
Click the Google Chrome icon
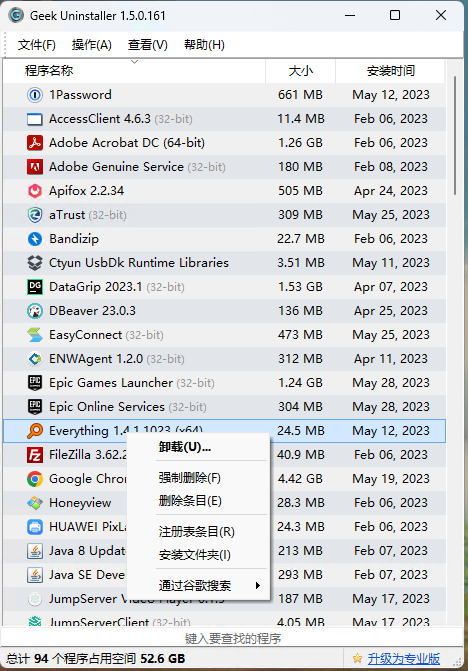click(x=35, y=478)
